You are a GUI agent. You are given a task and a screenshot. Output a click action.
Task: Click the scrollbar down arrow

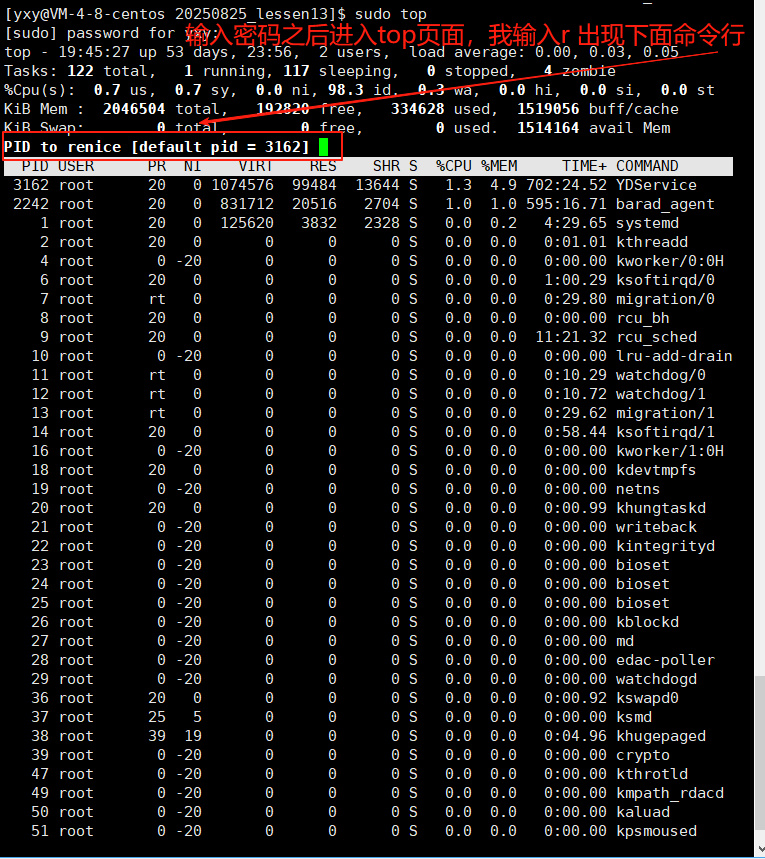[x=760, y=850]
